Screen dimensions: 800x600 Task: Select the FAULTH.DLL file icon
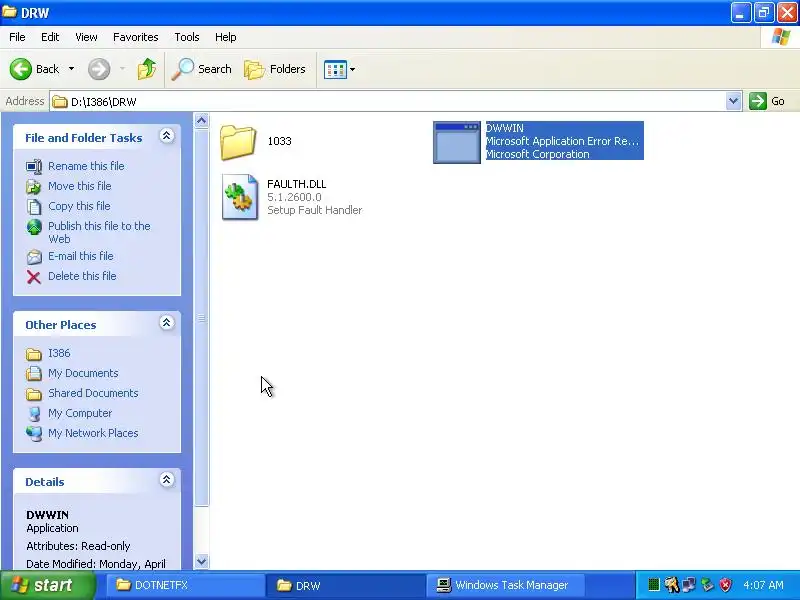pyautogui.click(x=240, y=197)
